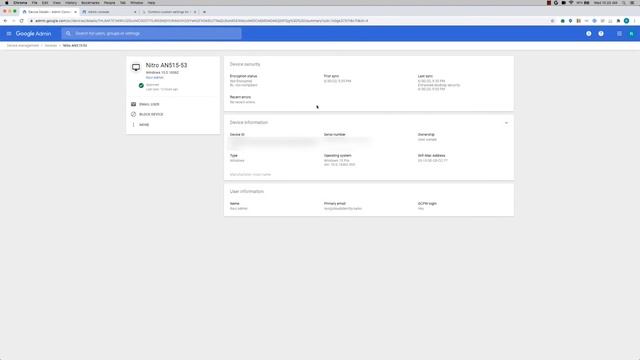640x360 pixels.
Task: Open the account avatar in the Admin header
Action: [631, 33]
